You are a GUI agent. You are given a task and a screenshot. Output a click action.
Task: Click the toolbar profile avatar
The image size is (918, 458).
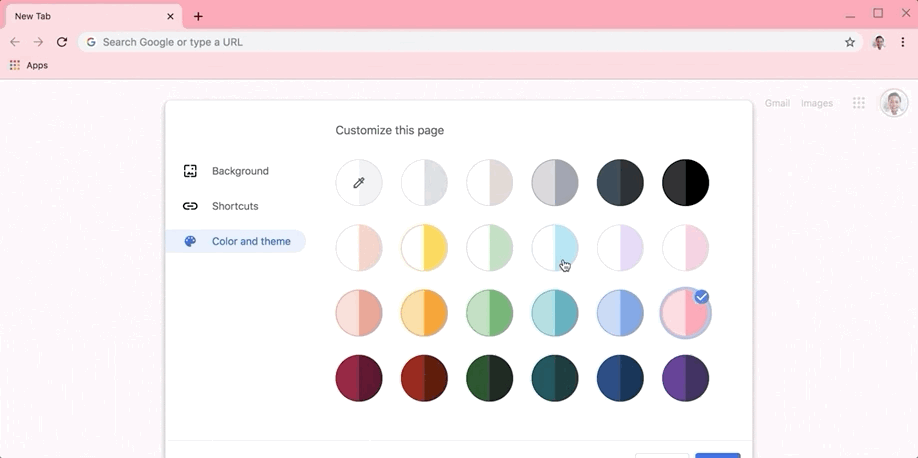(x=879, y=42)
